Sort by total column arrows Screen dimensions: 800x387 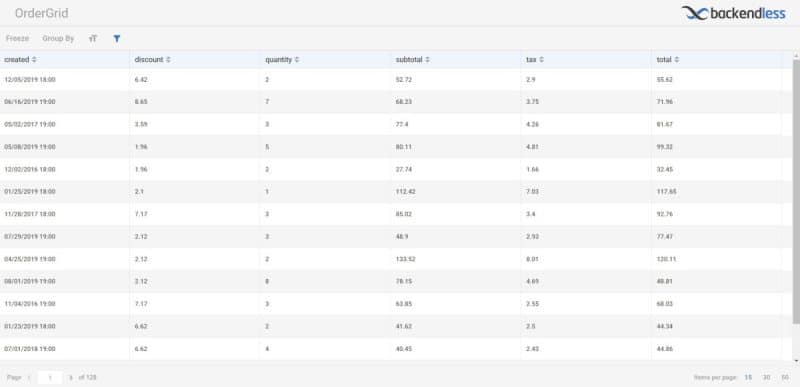click(677, 60)
